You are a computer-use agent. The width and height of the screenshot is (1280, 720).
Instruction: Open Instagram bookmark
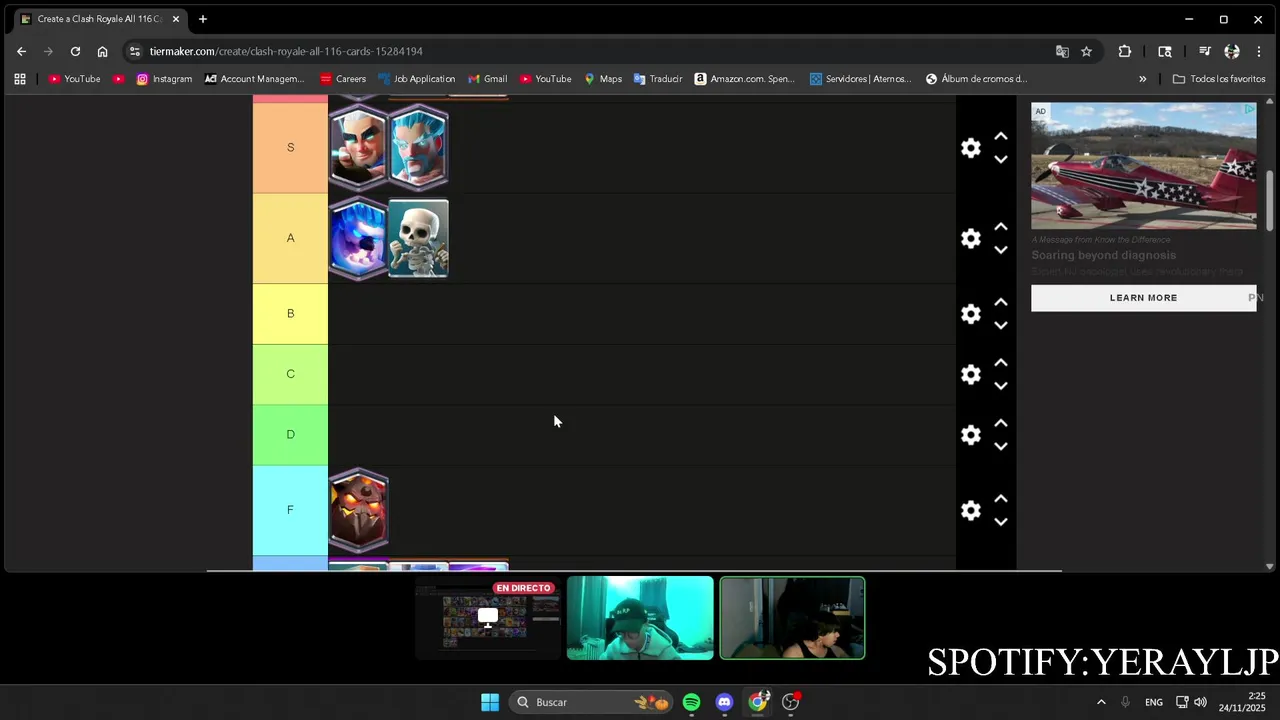point(164,79)
